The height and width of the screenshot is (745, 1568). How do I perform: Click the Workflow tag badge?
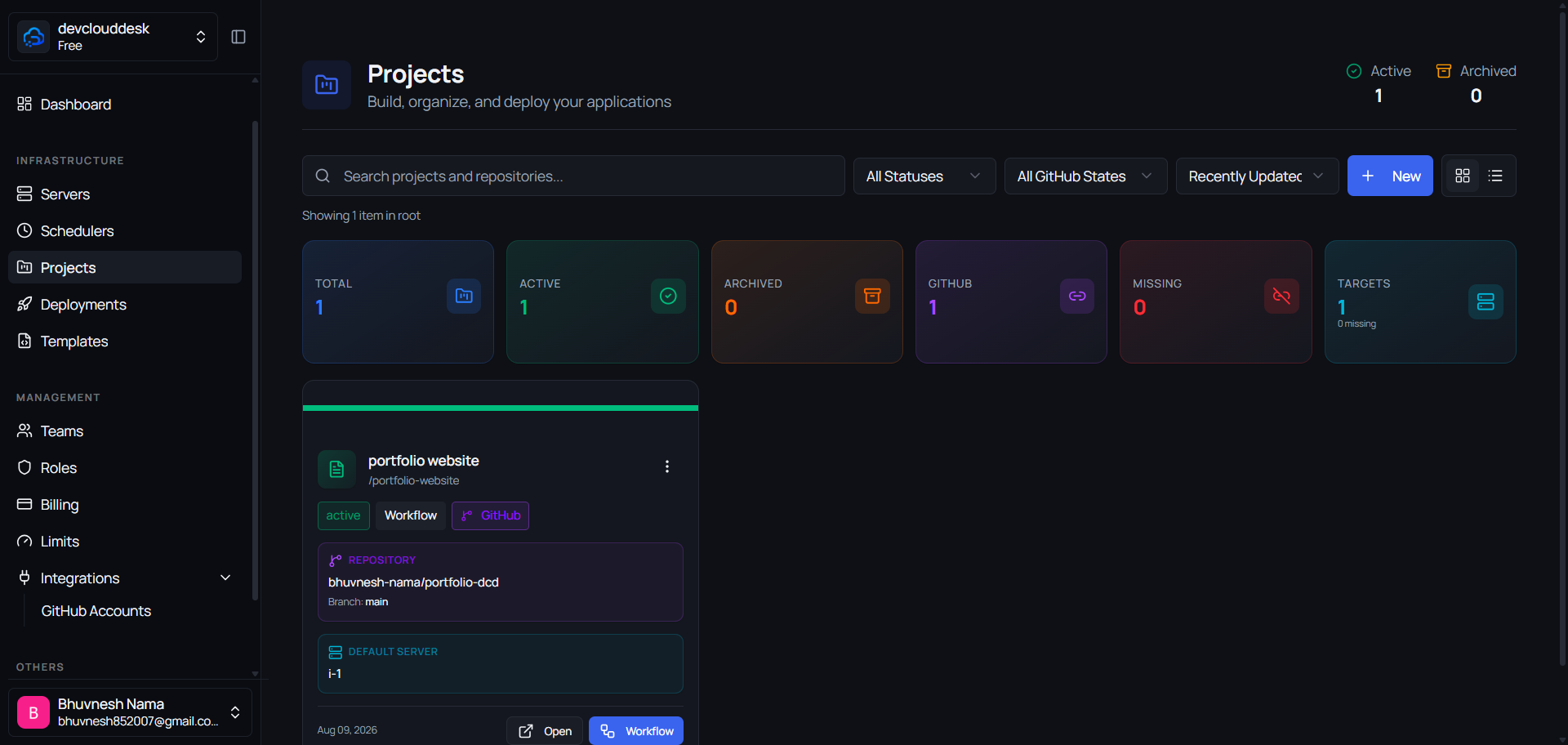pyautogui.click(x=411, y=515)
